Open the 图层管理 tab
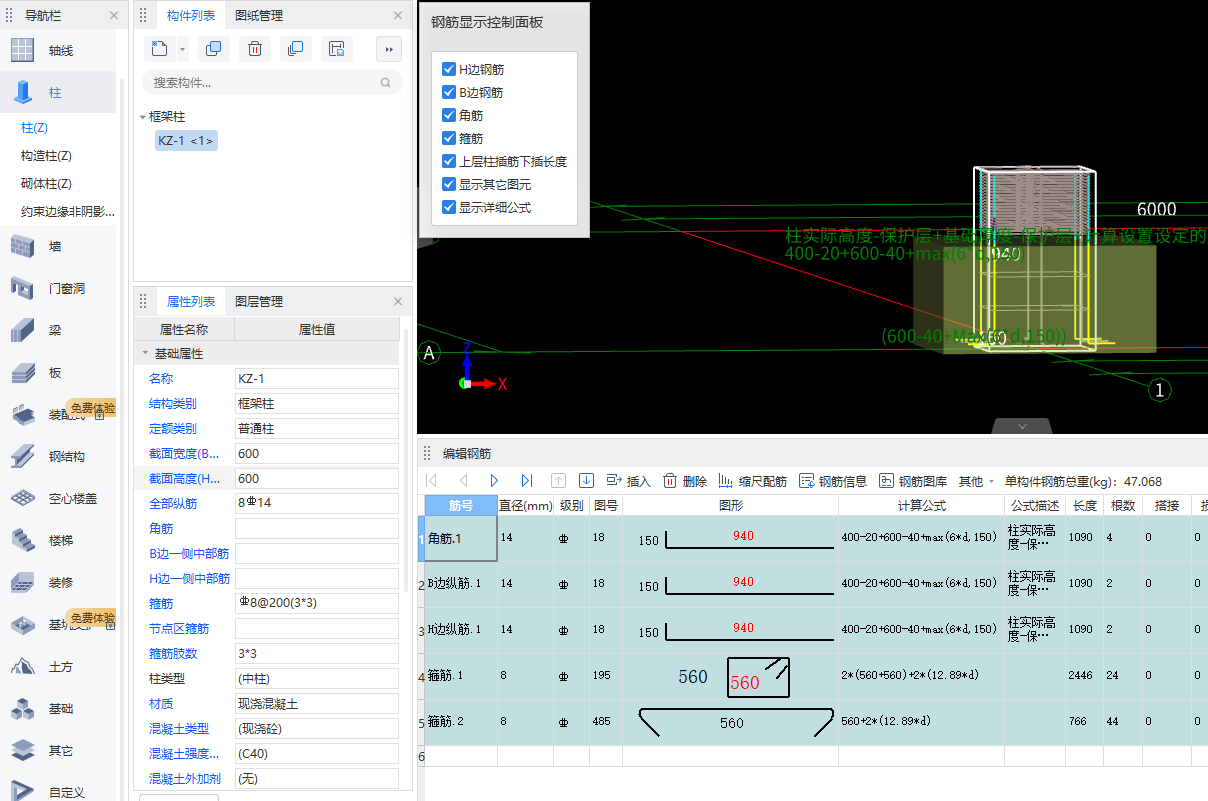Viewport: 1208px width, 801px height. pyautogui.click(x=259, y=301)
